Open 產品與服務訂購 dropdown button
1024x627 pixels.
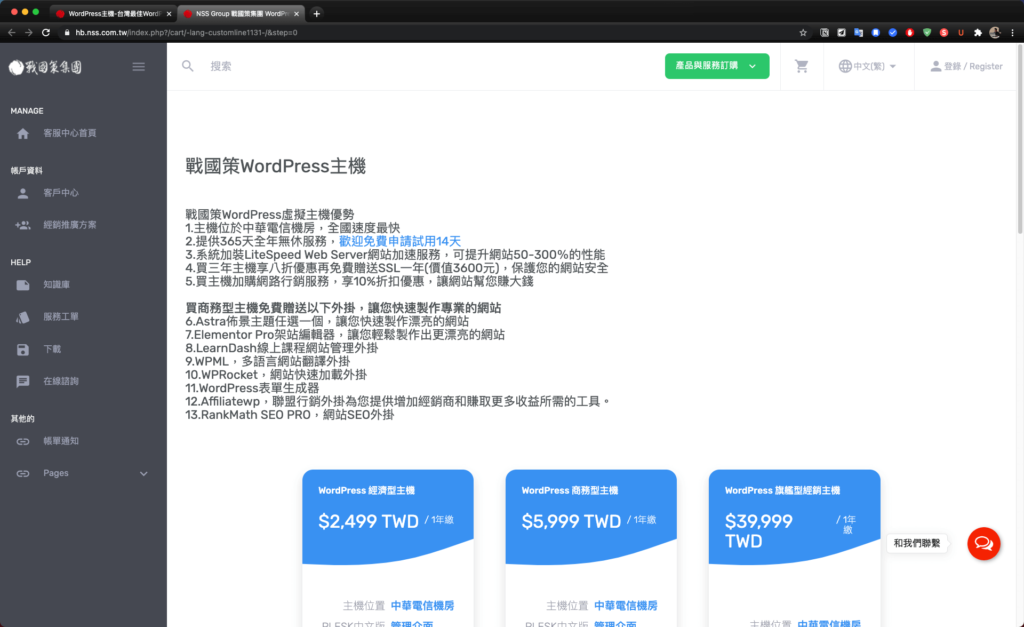point(717,66)
